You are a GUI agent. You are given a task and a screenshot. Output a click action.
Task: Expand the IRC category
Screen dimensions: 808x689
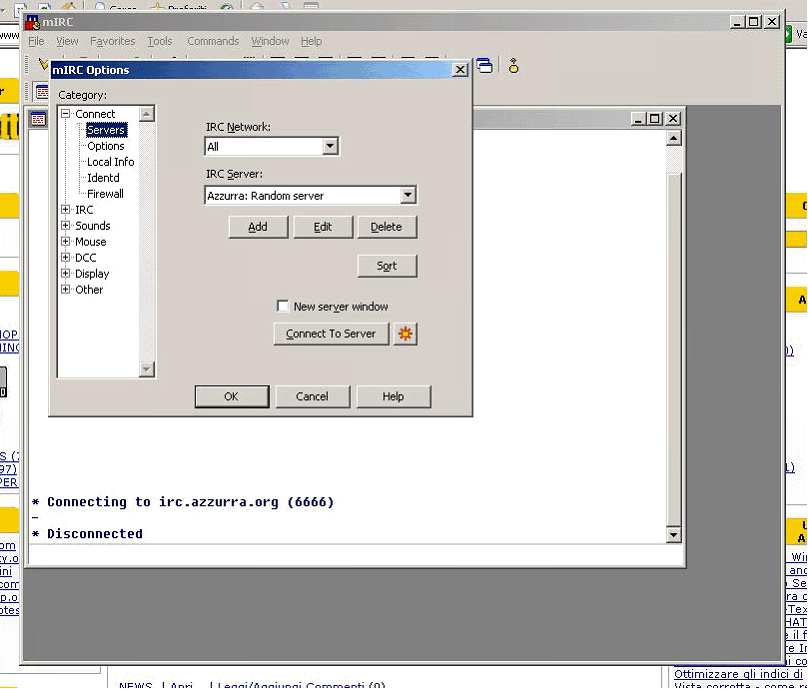tap(65, 209)
